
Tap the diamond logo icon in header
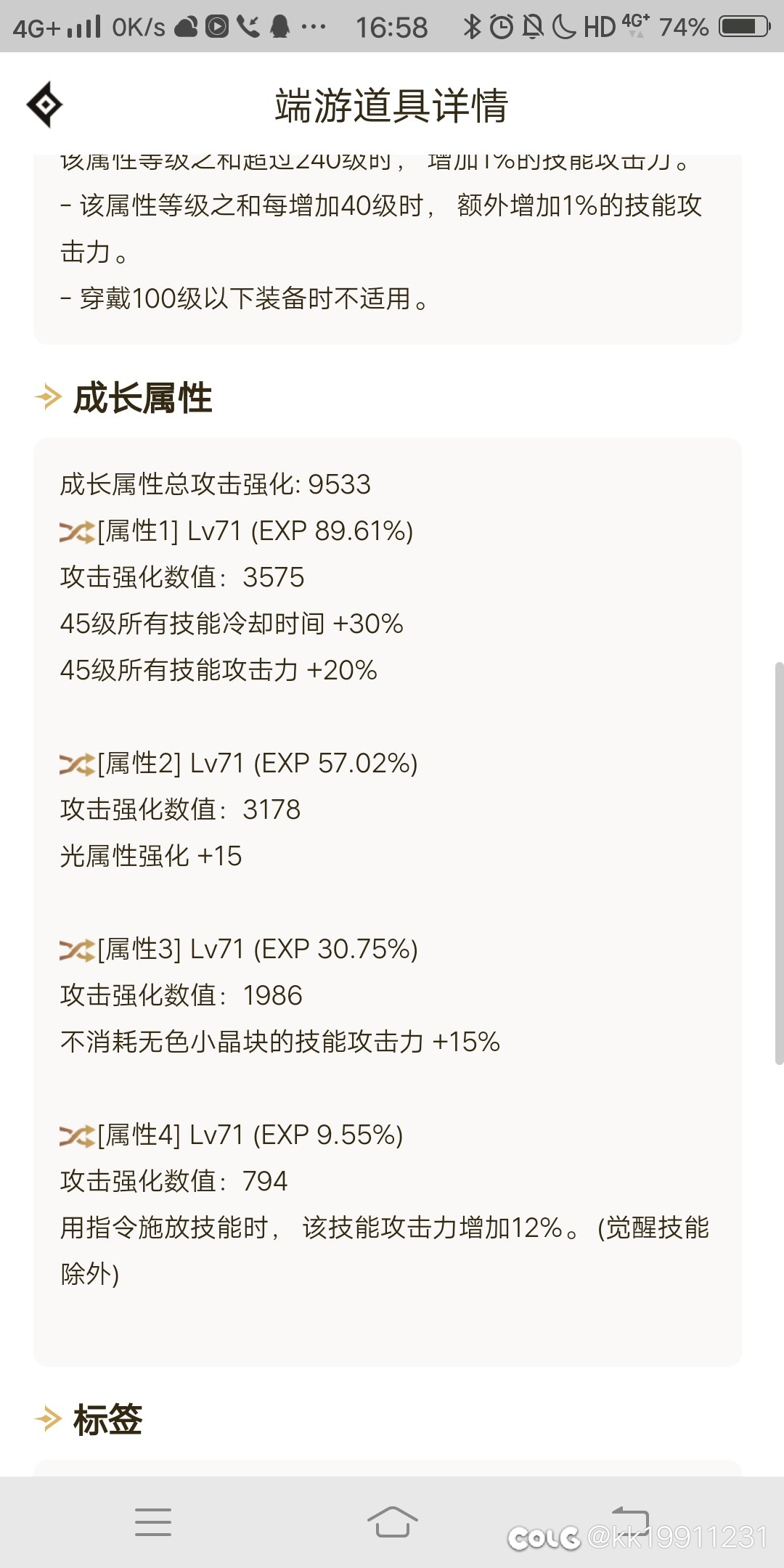pyautogui.click(x=44, y=105)
